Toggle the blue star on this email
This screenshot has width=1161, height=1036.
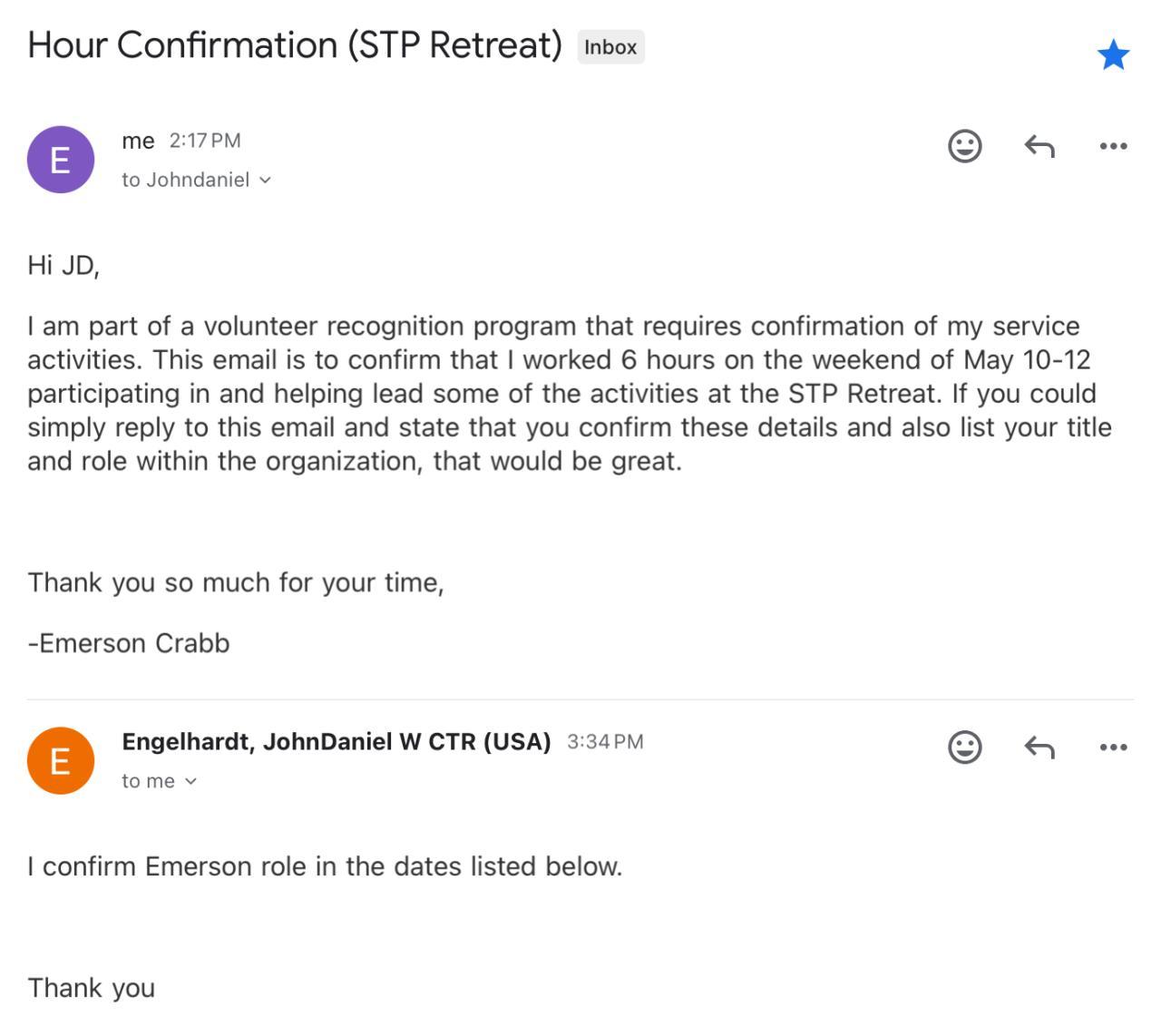[x=1113, y=55]
